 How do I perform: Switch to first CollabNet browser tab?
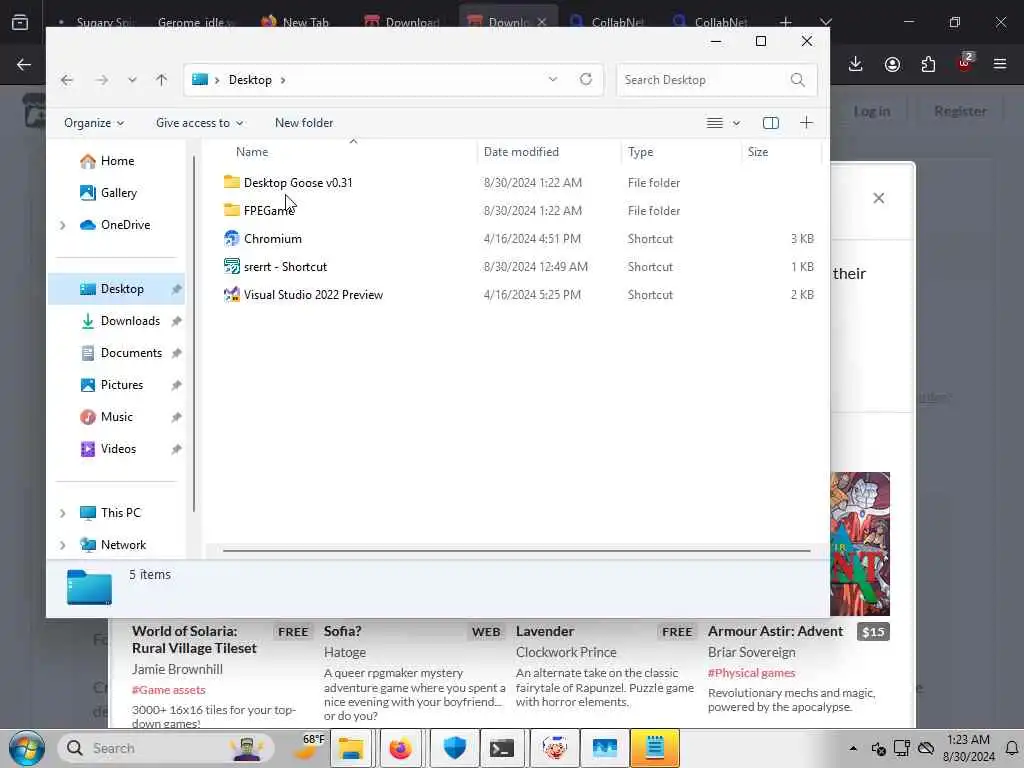pyautogui.click(x=607, y=22)
